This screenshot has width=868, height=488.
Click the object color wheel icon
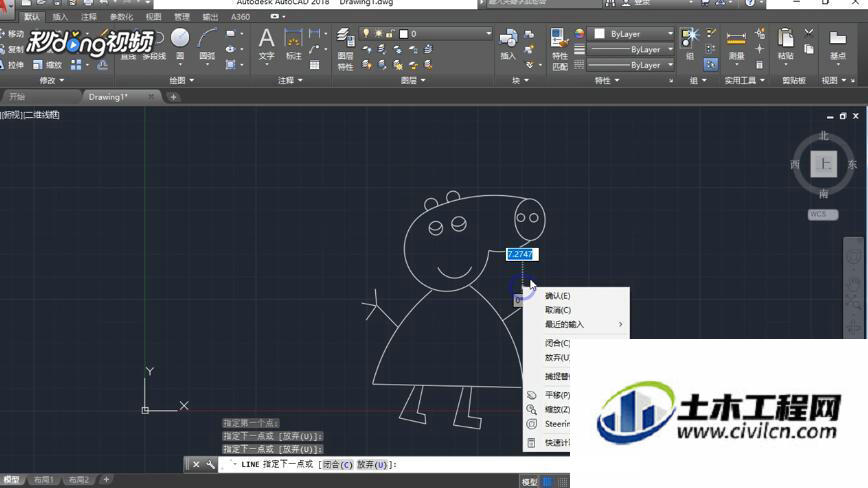pyautogui.click(x=579, y=34)
